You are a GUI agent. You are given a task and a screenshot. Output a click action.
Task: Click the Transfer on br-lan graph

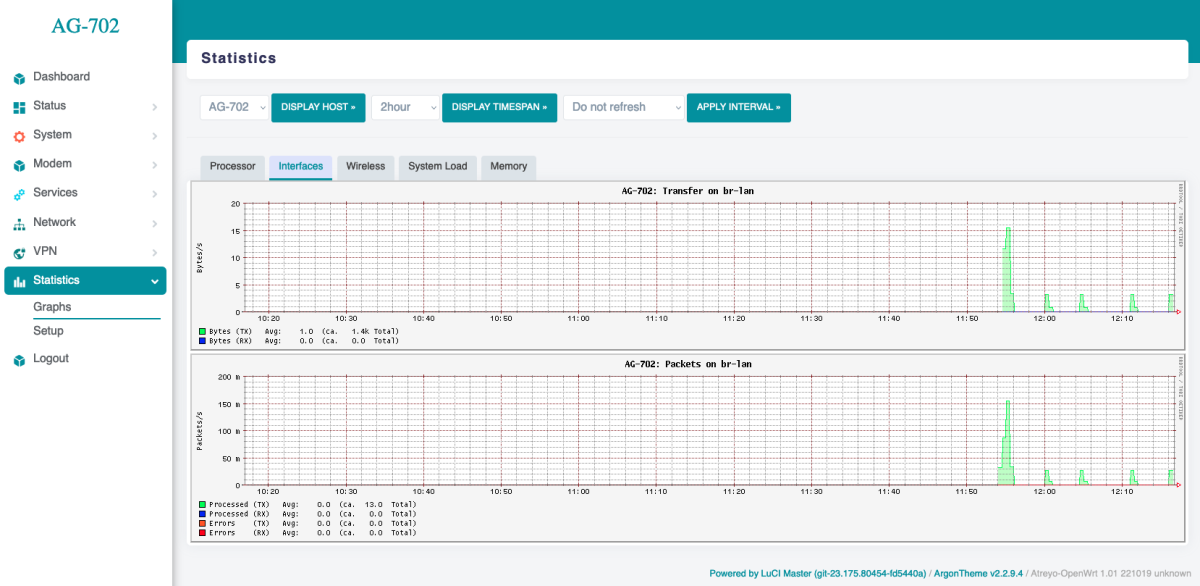coord(688,265)
